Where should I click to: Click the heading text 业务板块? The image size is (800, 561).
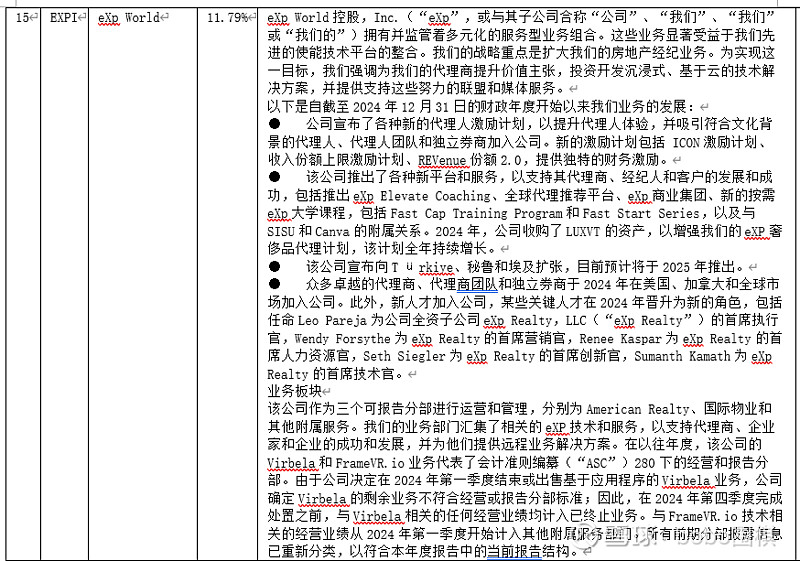pos(294,391)
